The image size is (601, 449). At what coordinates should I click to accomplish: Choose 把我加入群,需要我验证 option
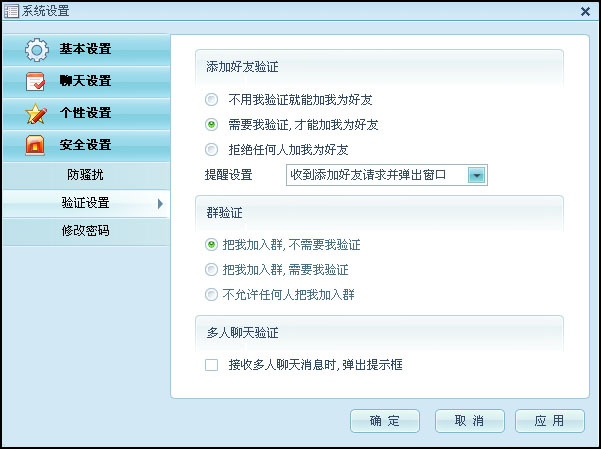[x=211, y=269]
